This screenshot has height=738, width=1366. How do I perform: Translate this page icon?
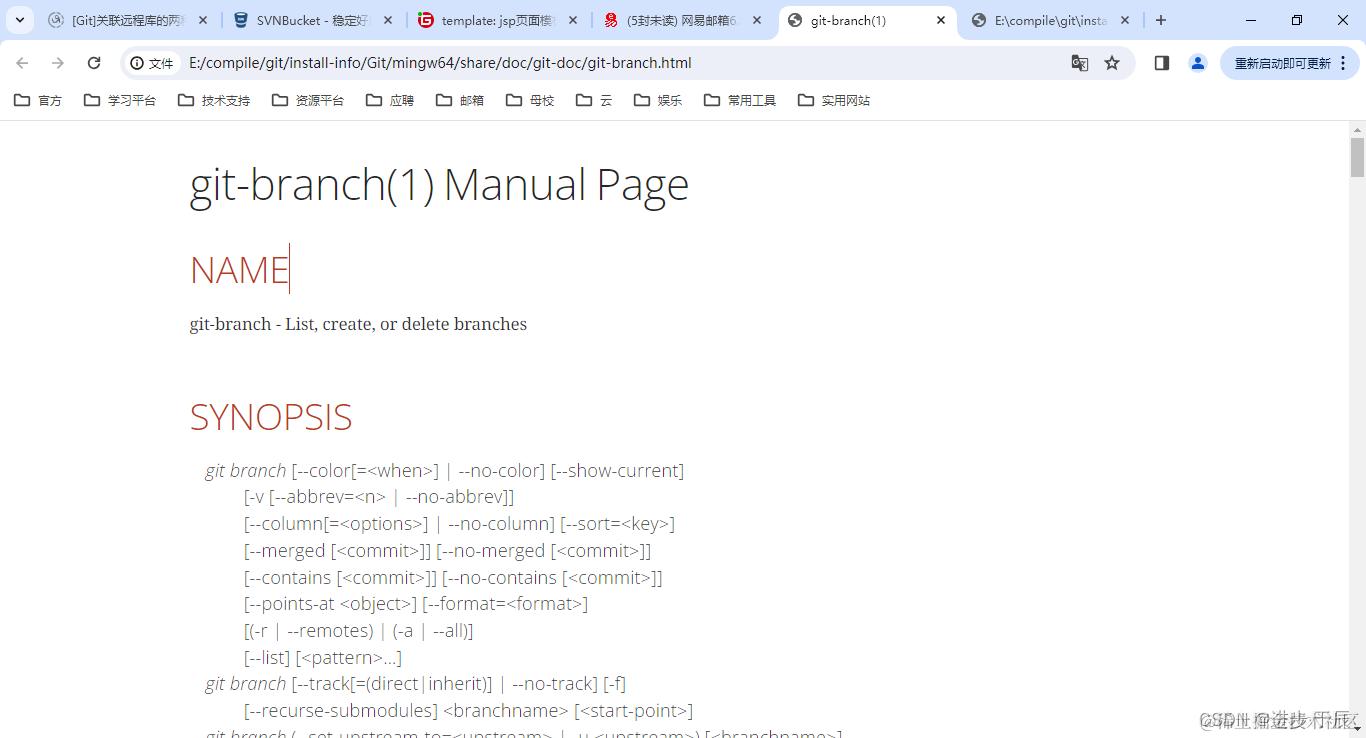click(x=1080, y=63)
